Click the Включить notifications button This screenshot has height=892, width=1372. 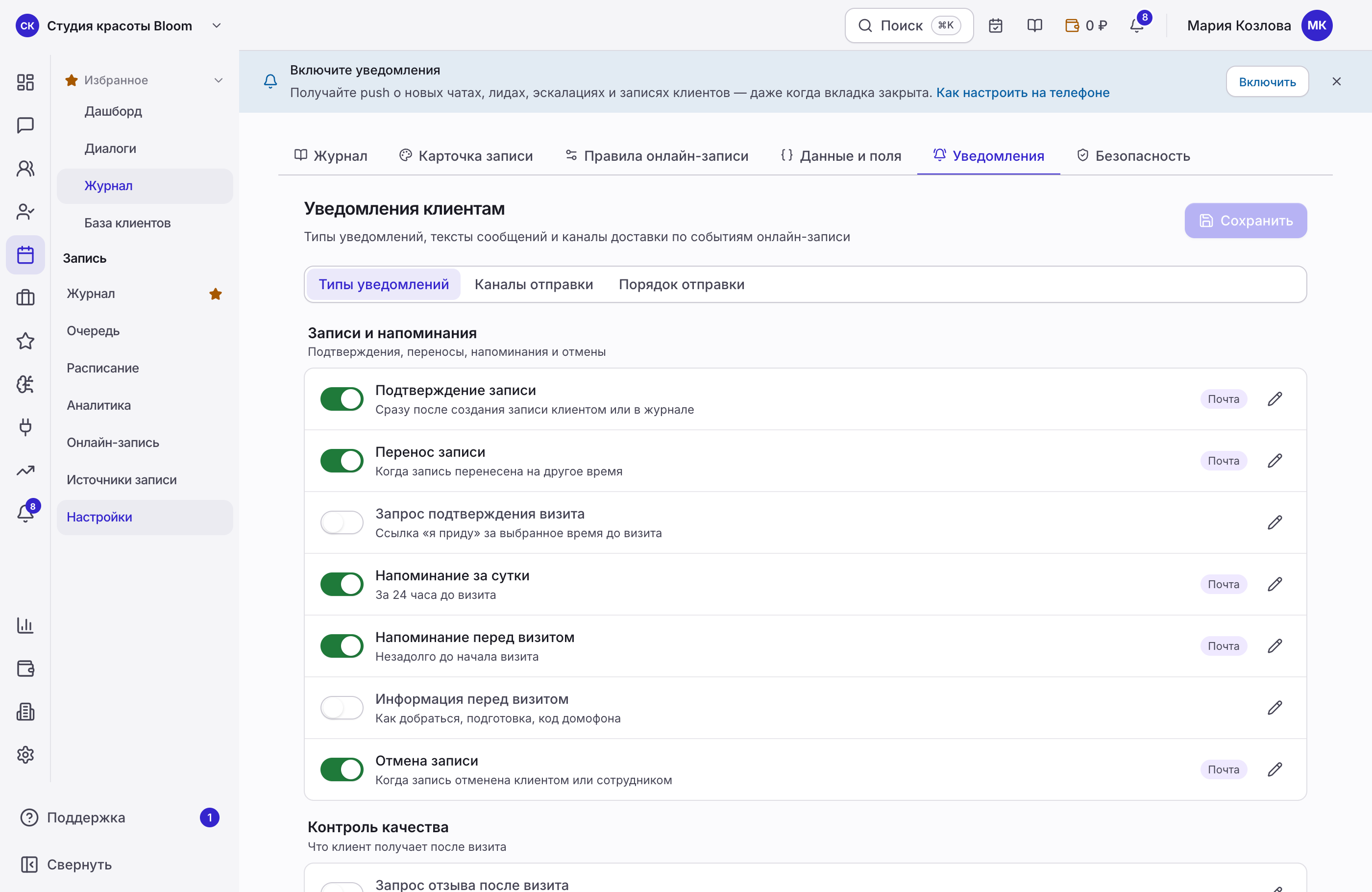coord(1267,82)
